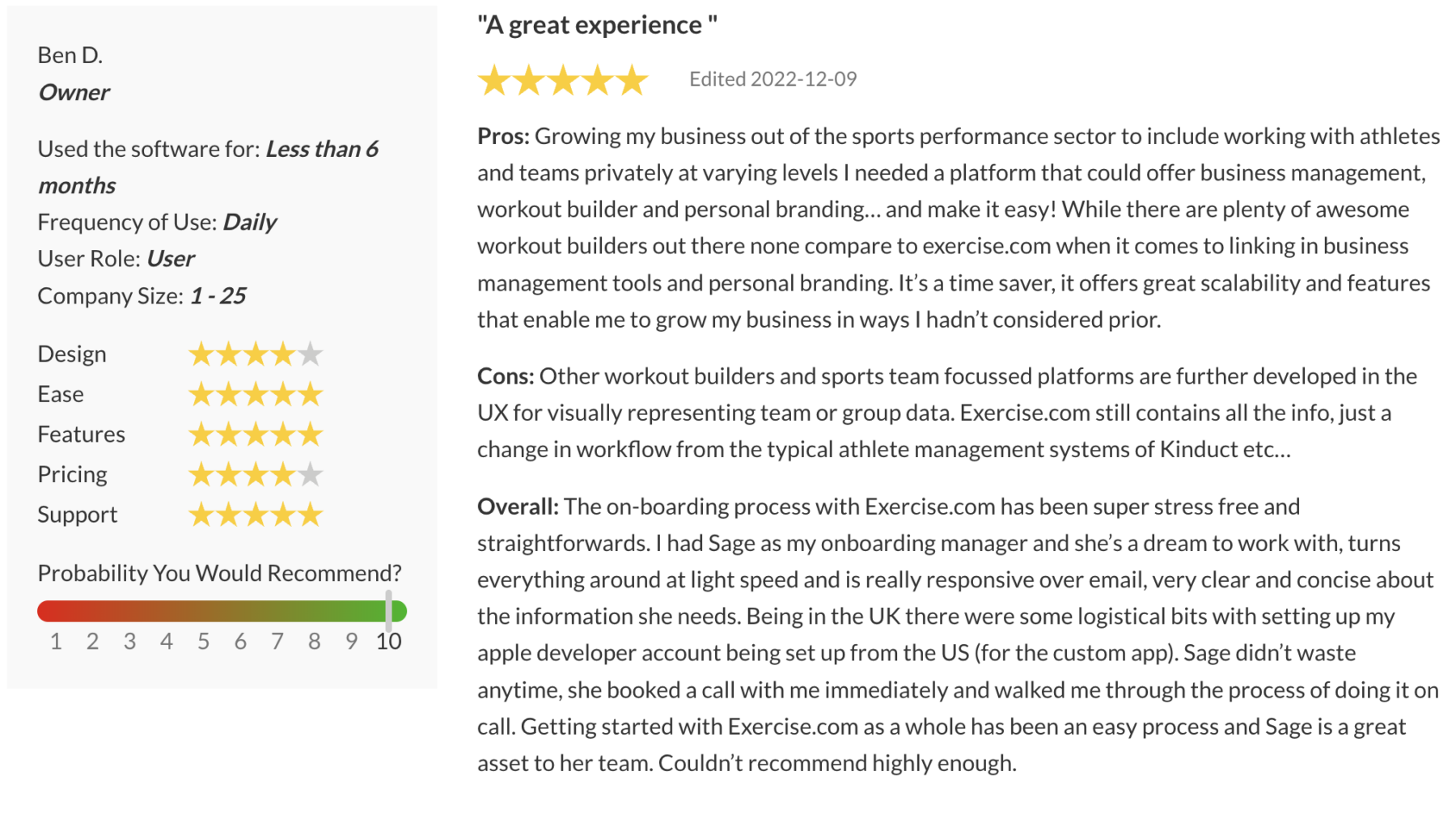Click the User Role value labeled User
The image size is (1456, 814).
pos(170,259)
